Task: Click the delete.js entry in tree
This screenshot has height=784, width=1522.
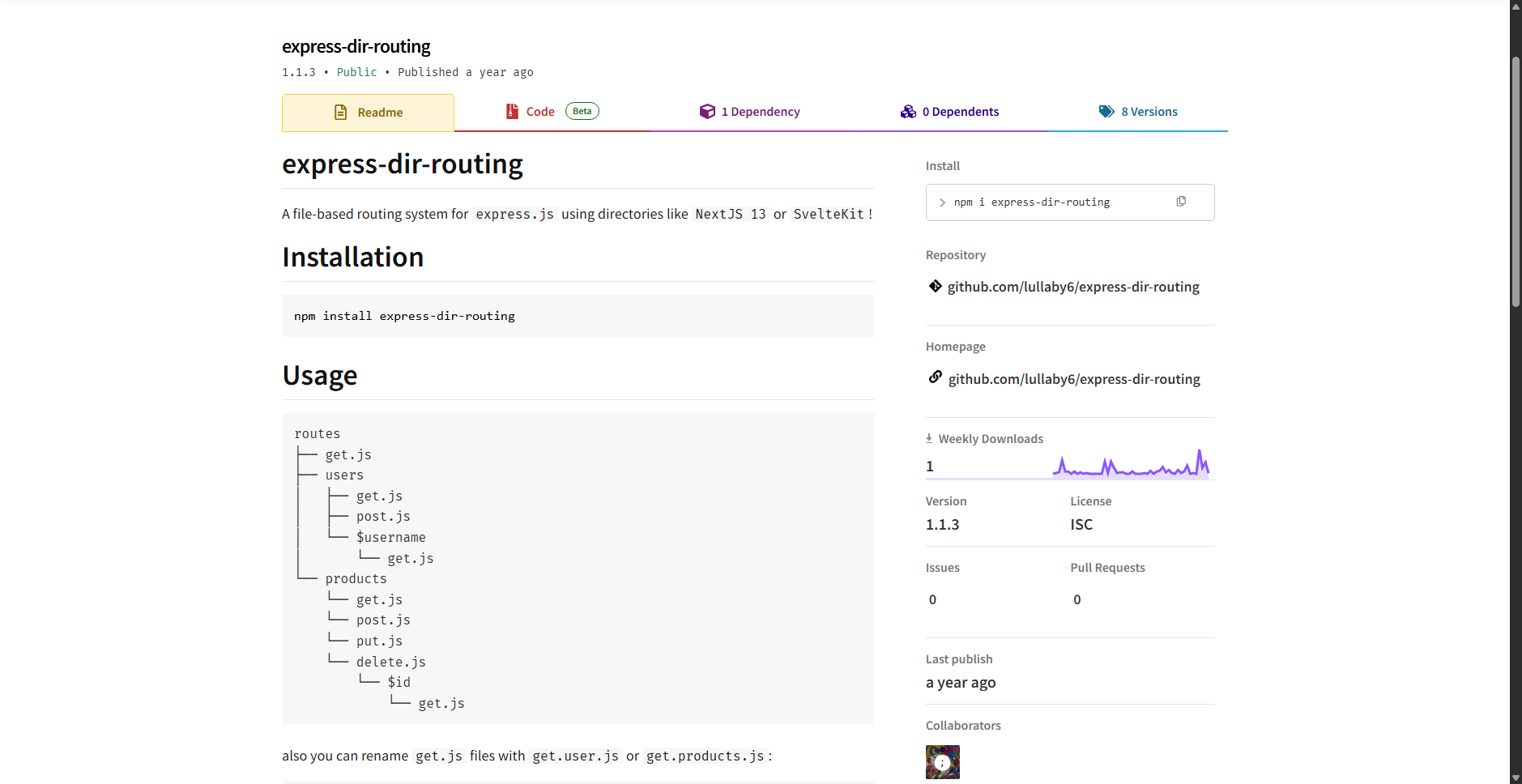Action: click(391, 663)
